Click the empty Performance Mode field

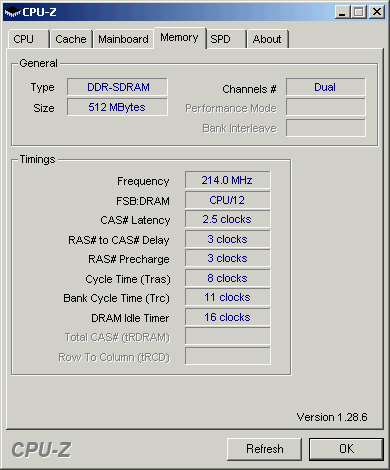(326, 108)
